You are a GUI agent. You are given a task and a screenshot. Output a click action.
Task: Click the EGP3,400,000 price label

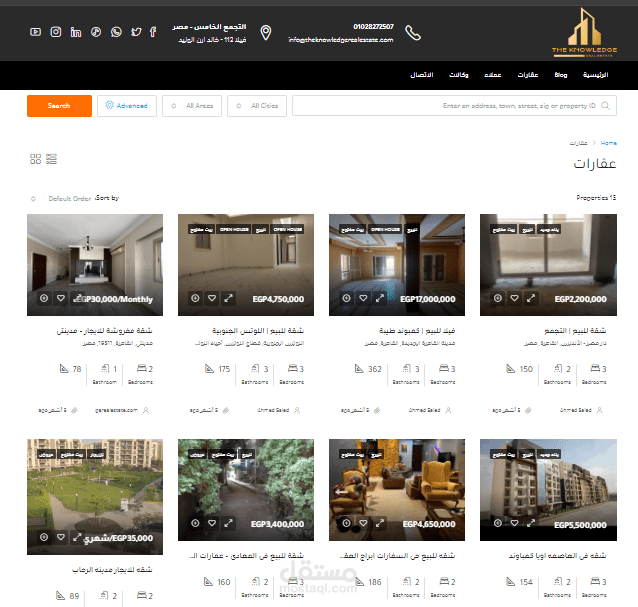tap(277, 524)
